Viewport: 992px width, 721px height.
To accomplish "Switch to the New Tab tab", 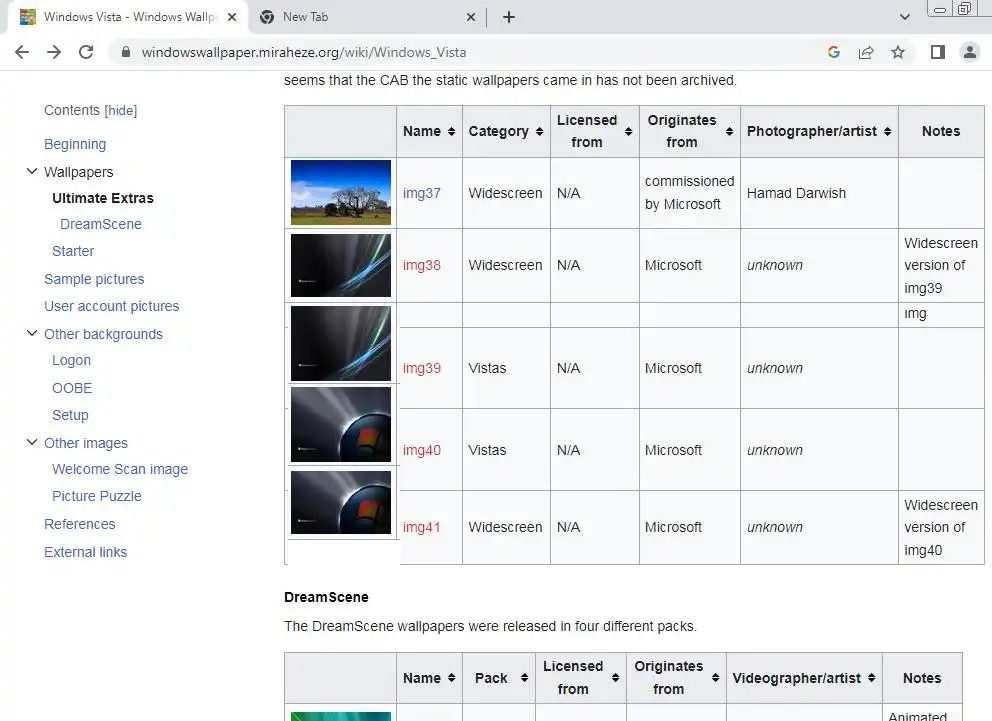I will coord(366,17).
